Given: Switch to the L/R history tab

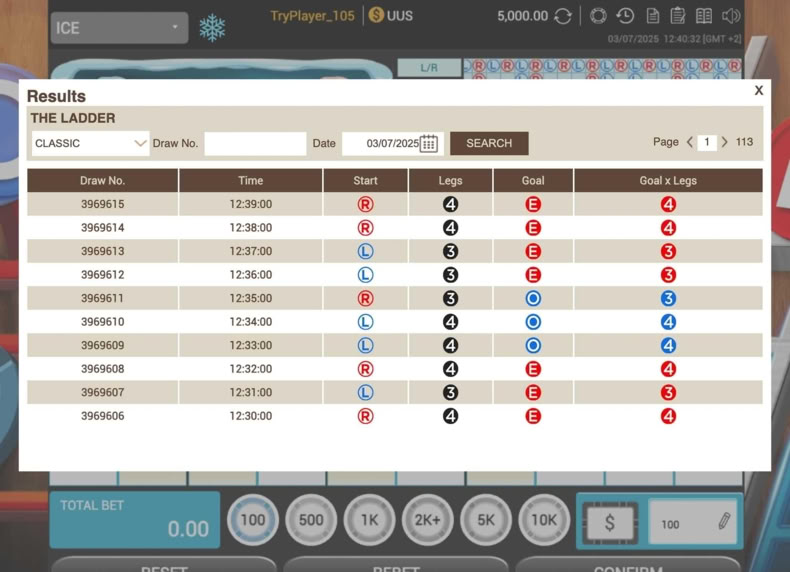Looking at the screenshot, I should click(x=429, y=68).
